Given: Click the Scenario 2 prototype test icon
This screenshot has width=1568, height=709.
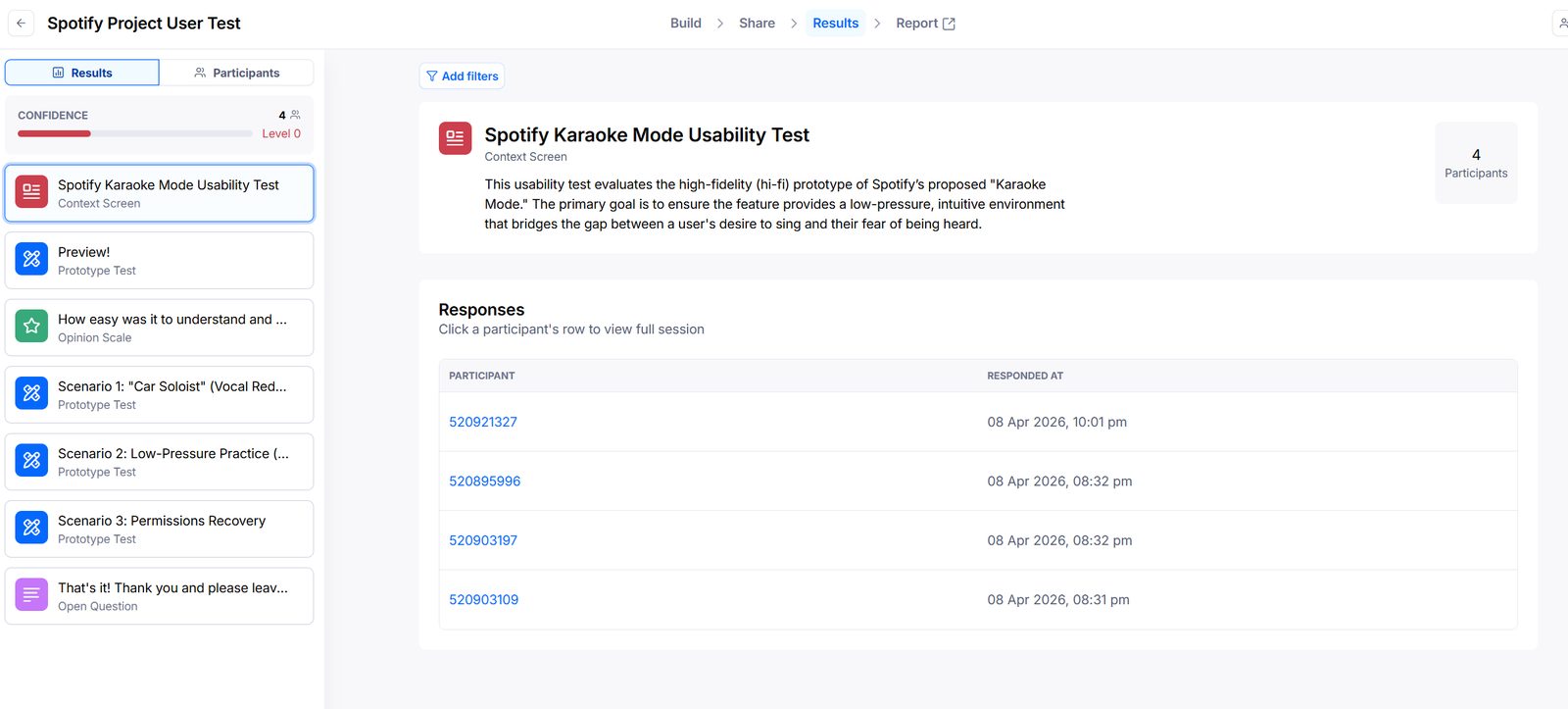Looking at the screenshot, I should tap(31, 460).
